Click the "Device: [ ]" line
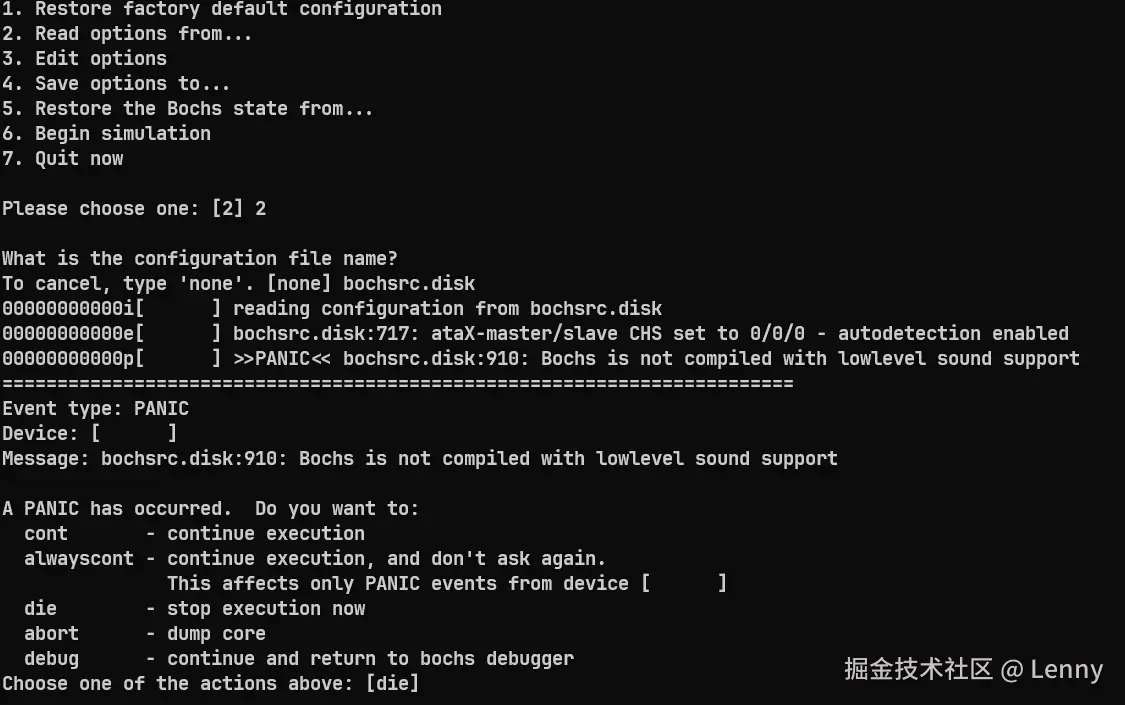This screenshot has width=1125, height=705. pyautogui.click(x=89, y=434)
